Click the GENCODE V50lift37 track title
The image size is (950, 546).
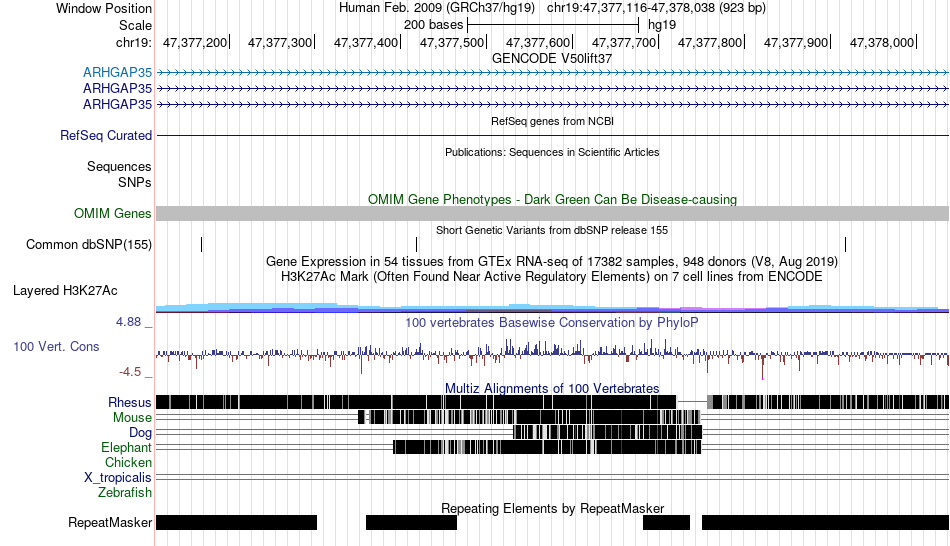point(552,59)
